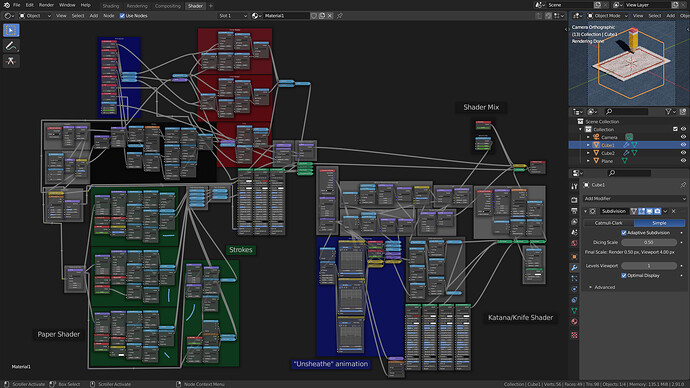The width and height of the screenshot is (690, 388).
Task: Hide the Camera with its eye icon
Action: [683, 137]
